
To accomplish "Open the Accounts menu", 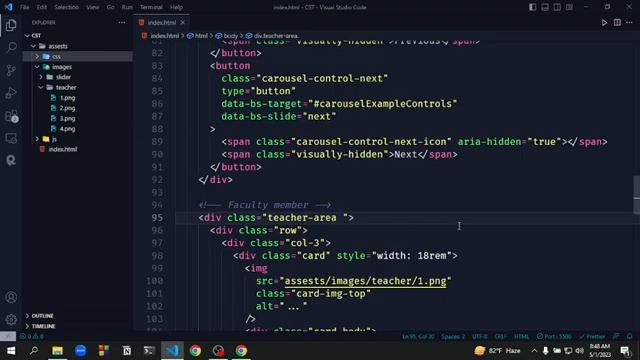I will point(11,297).
